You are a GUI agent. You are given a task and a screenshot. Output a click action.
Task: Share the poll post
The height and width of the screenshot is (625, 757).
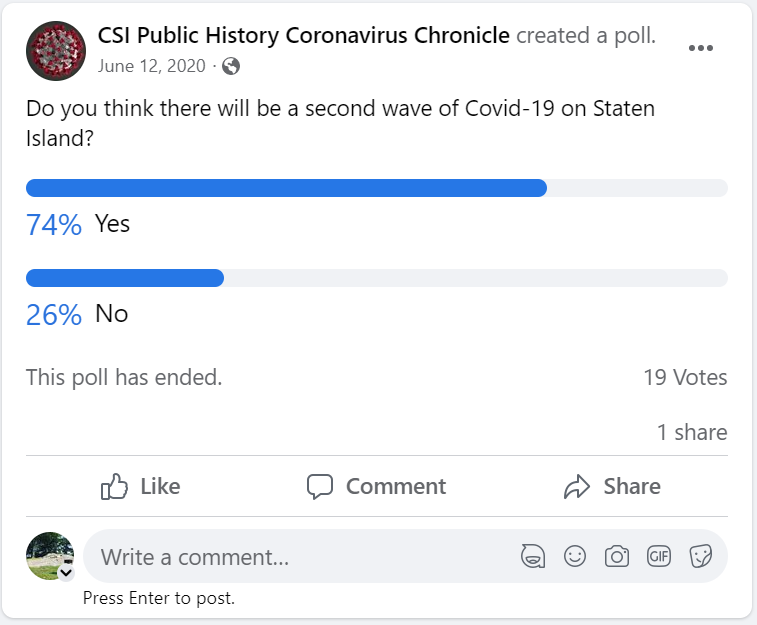pyautogui.click(x=612, y=487)
